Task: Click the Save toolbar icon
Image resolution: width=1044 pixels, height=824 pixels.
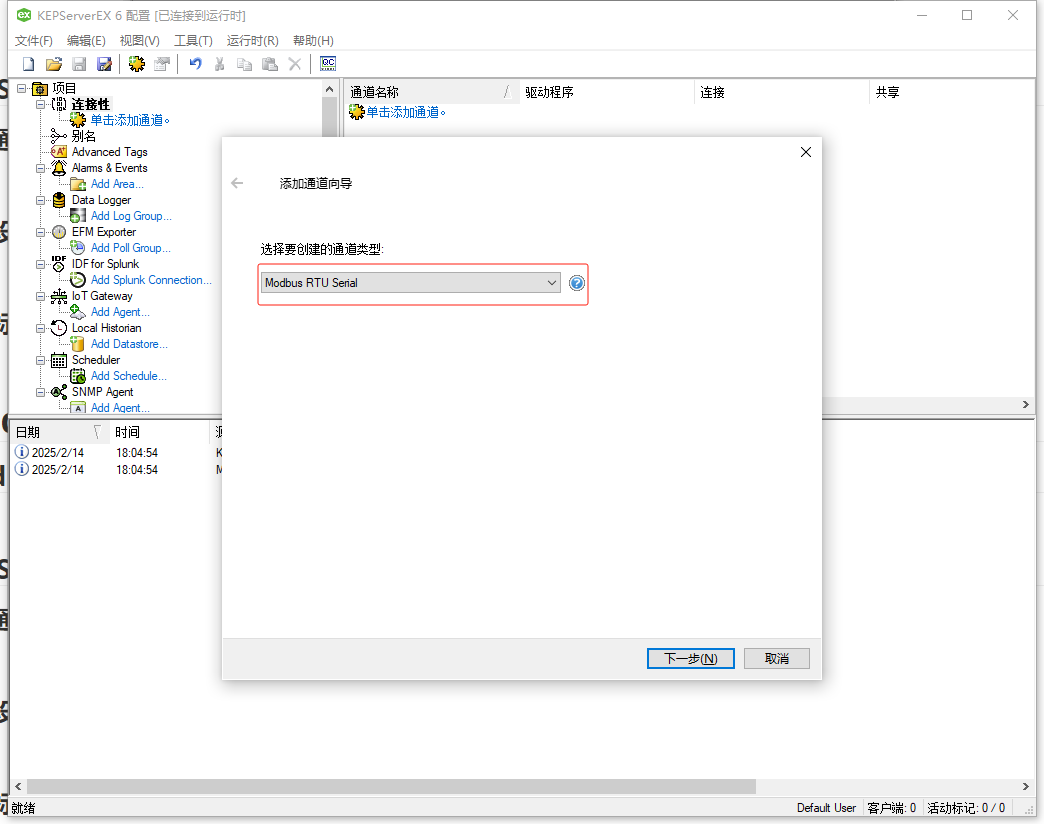Action: pyautogui.click(x=79, y=64)
